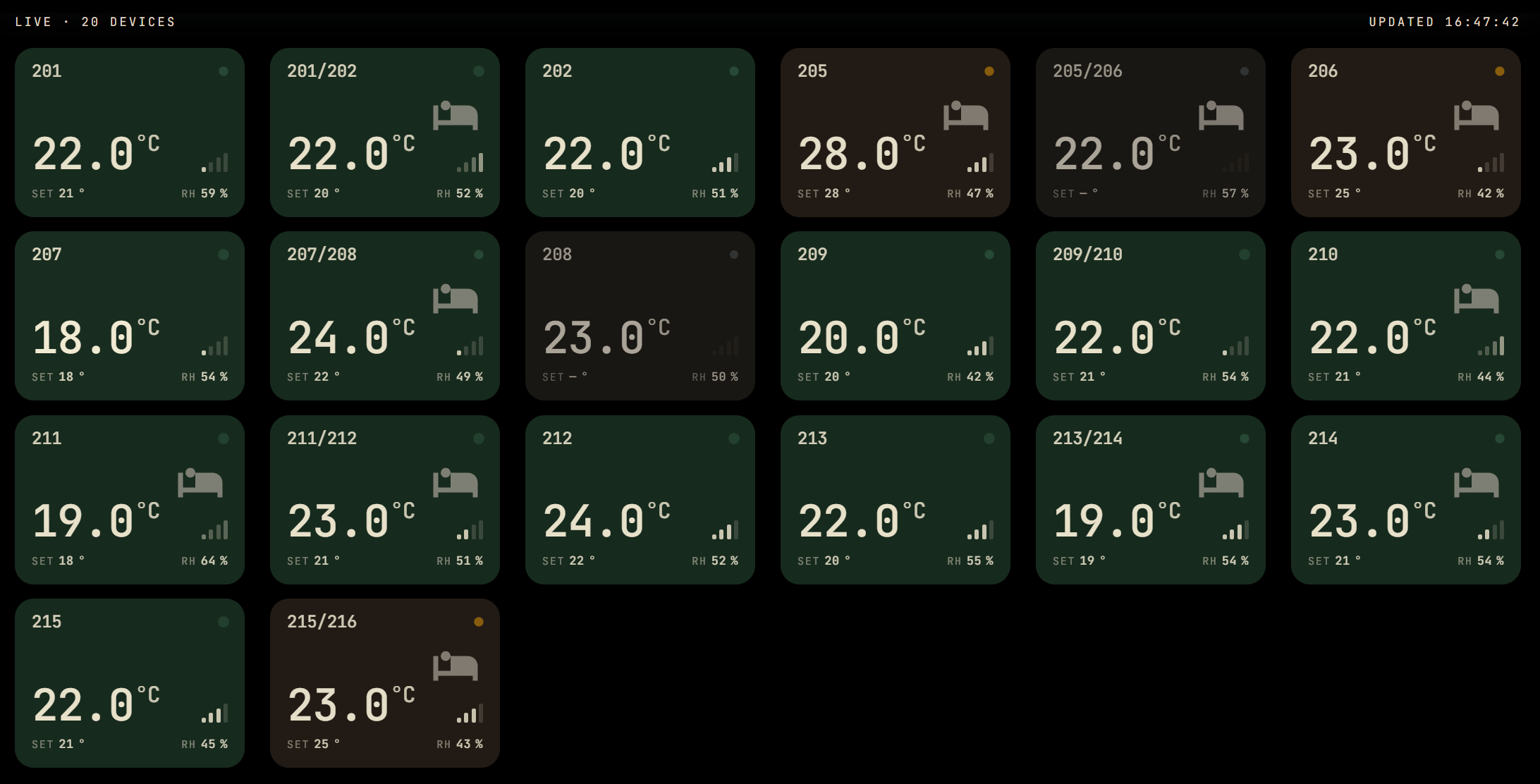This screenshot has width=1540, height=784.
Task: Click the bed icon on card 205
Action: pos(966,116)
